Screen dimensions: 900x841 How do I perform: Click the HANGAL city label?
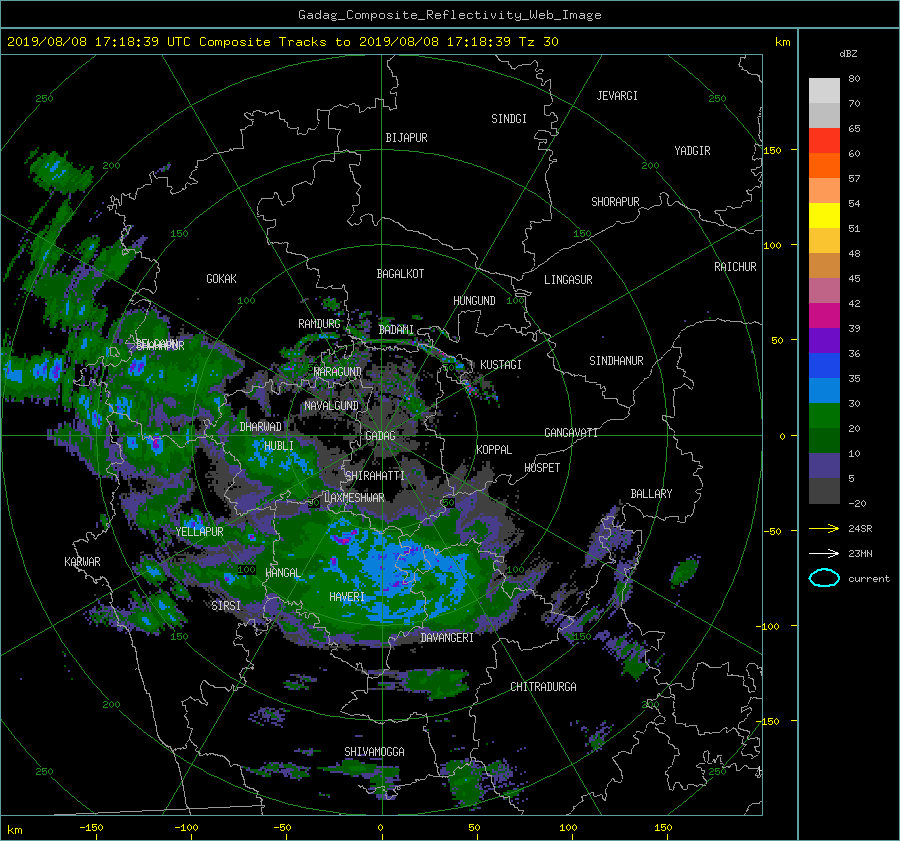click(283, 573)
